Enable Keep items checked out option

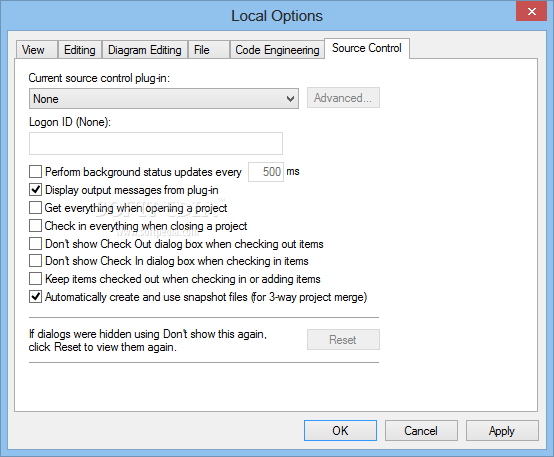[35, 279]
